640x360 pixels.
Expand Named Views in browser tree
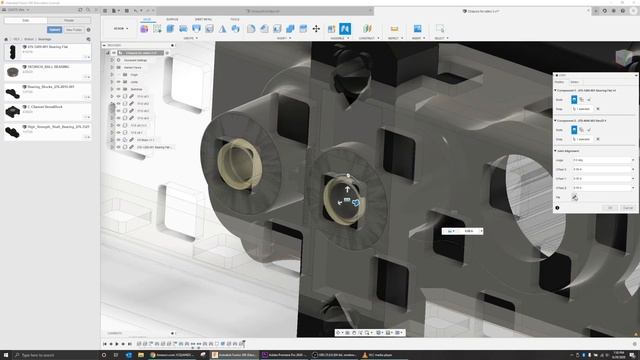(x=112, y=67)
